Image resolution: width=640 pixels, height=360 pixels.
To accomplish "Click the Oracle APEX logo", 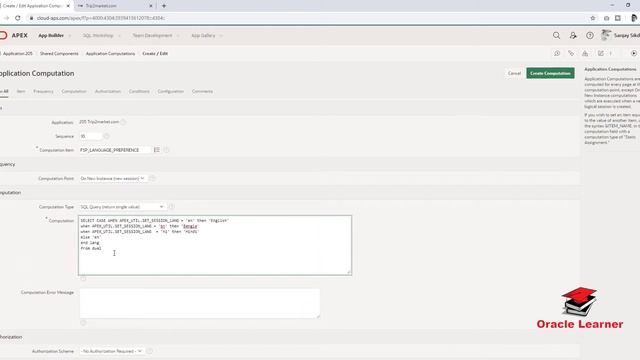I will tap(13, 36).
